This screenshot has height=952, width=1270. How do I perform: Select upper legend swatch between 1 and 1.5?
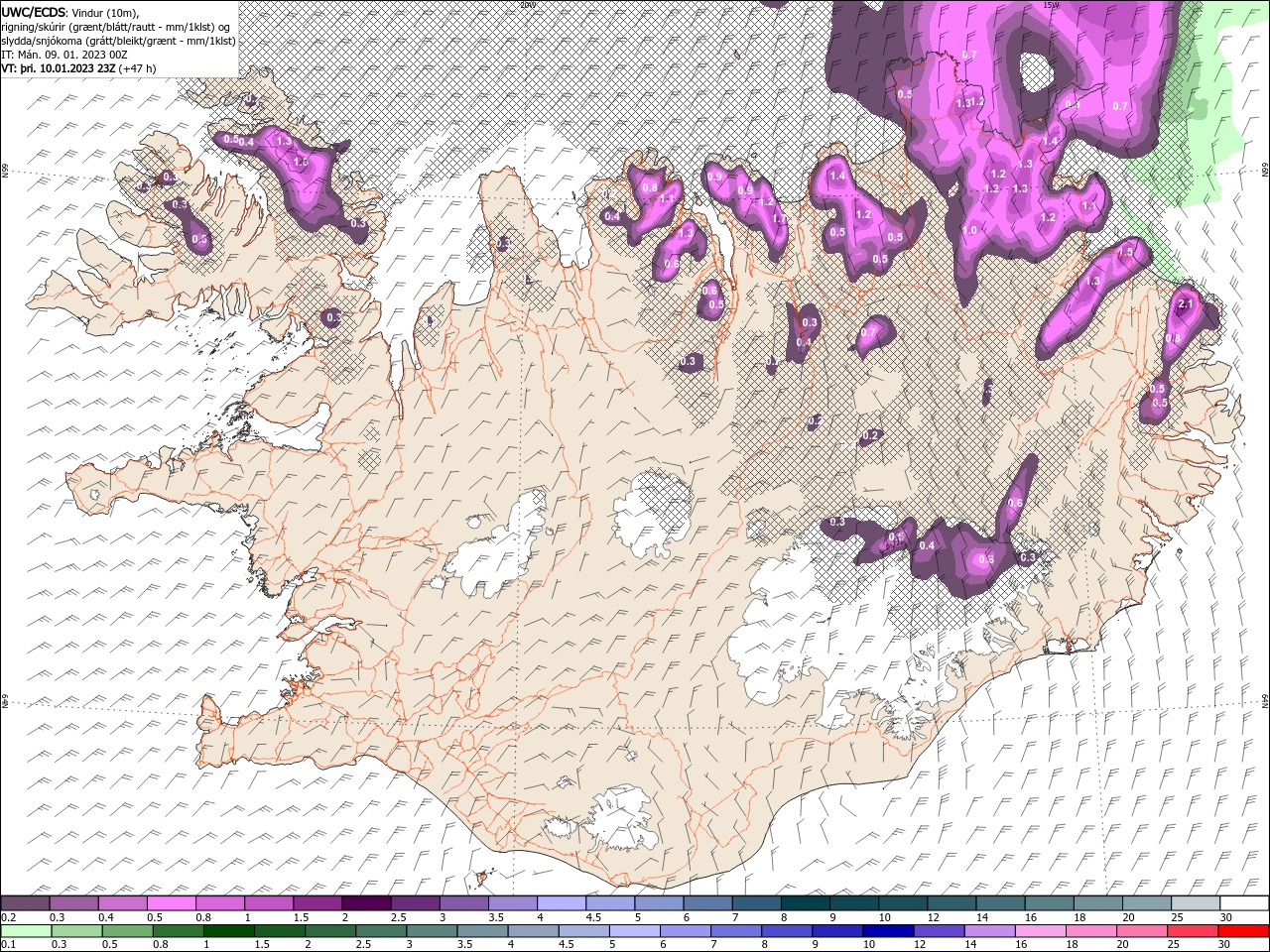tap(269, 903)
